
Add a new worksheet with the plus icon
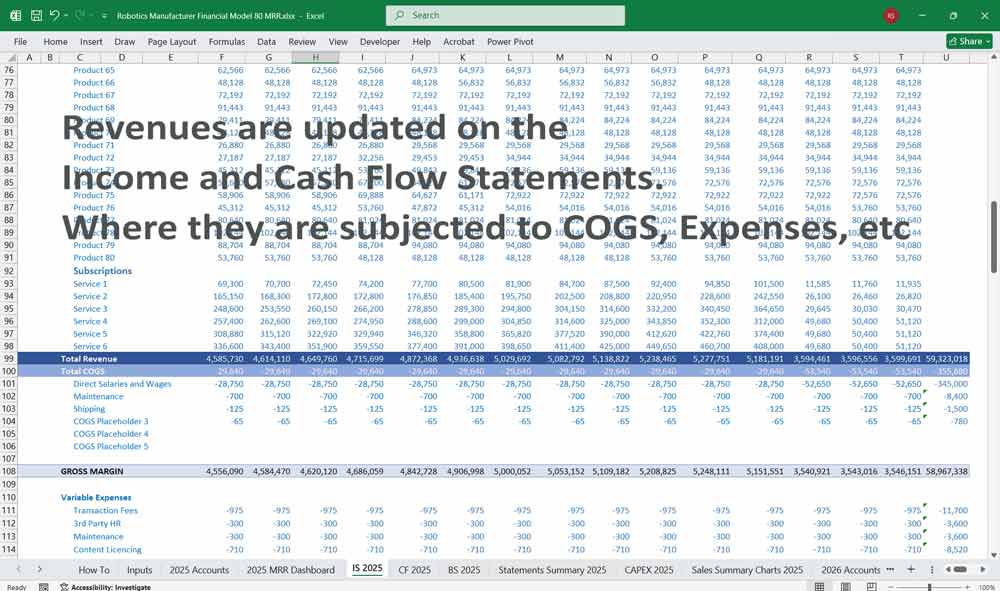911,569
